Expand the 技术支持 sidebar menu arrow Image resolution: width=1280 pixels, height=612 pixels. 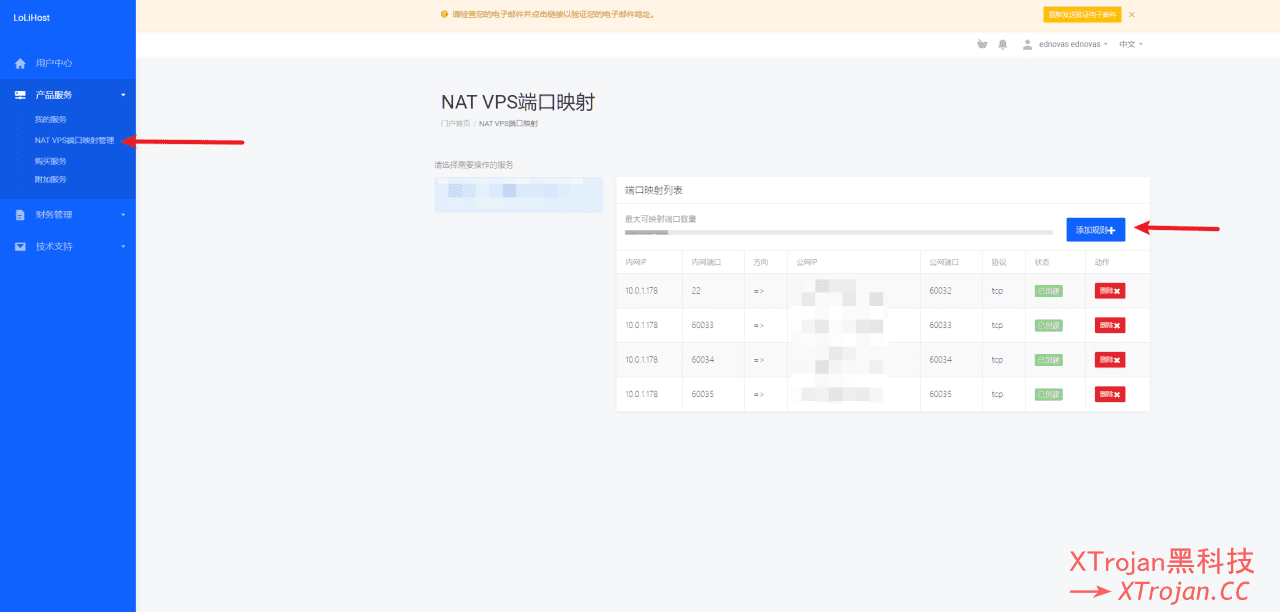[x=123, y=246]
